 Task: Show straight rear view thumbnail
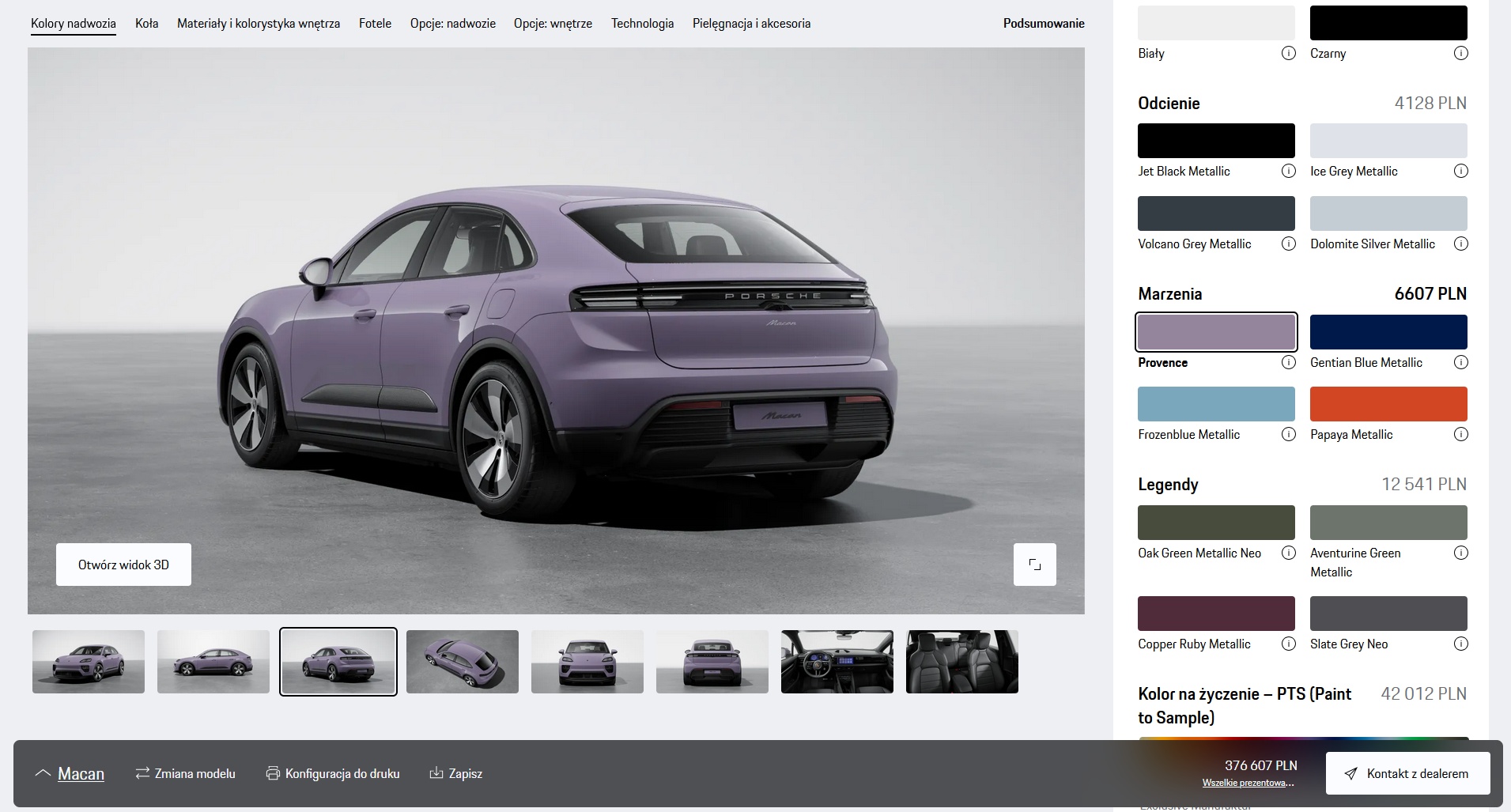pyautogui.click(x=712, y=662)
